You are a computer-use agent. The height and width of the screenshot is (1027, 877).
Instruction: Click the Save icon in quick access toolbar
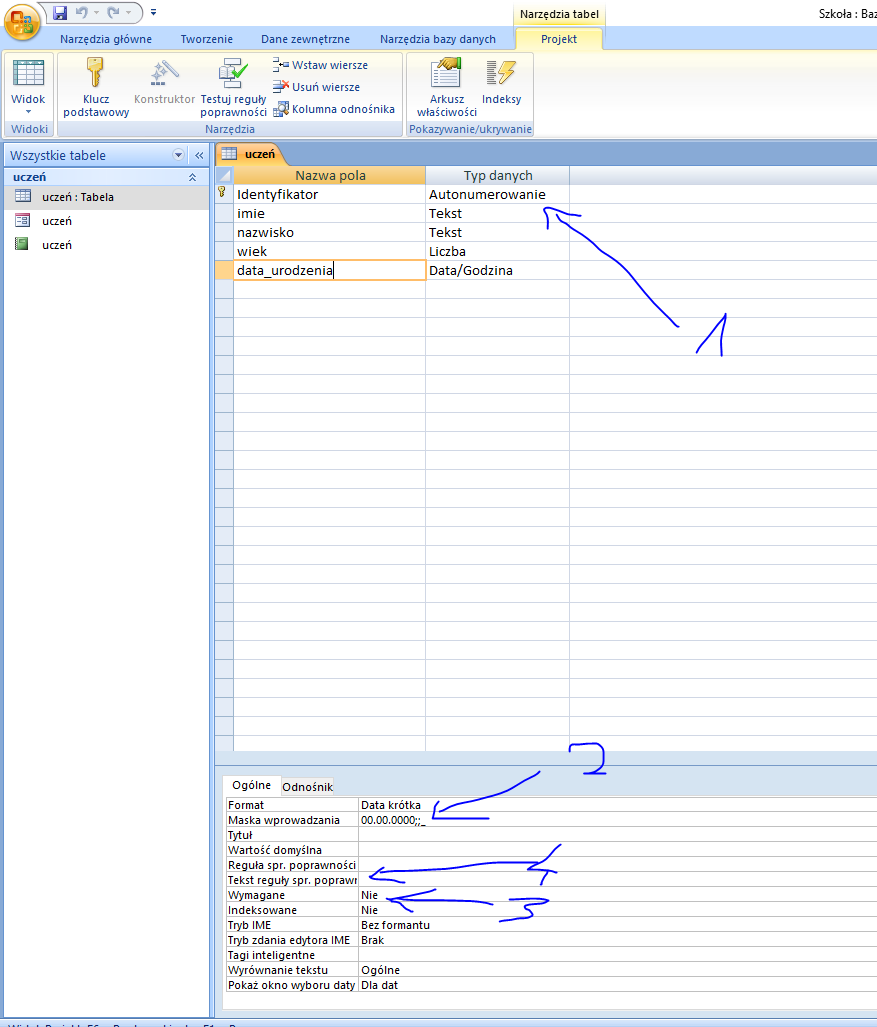tap(60, 12)
